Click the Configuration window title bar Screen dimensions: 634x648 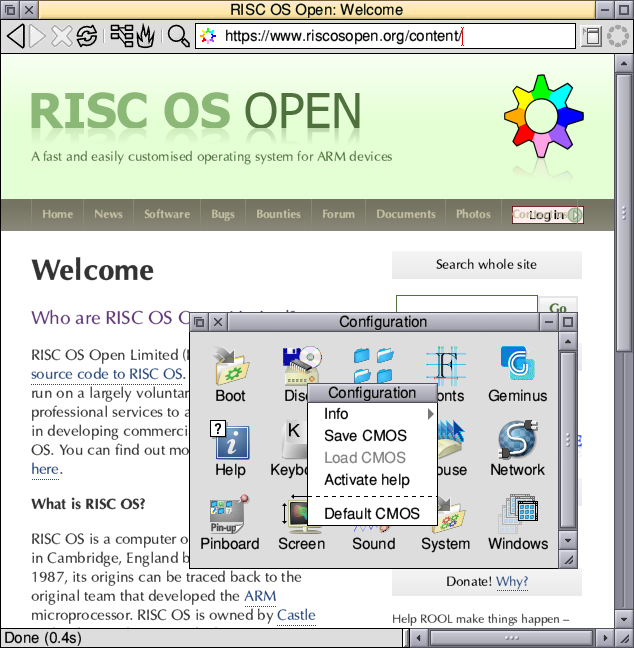pos(384,322)
